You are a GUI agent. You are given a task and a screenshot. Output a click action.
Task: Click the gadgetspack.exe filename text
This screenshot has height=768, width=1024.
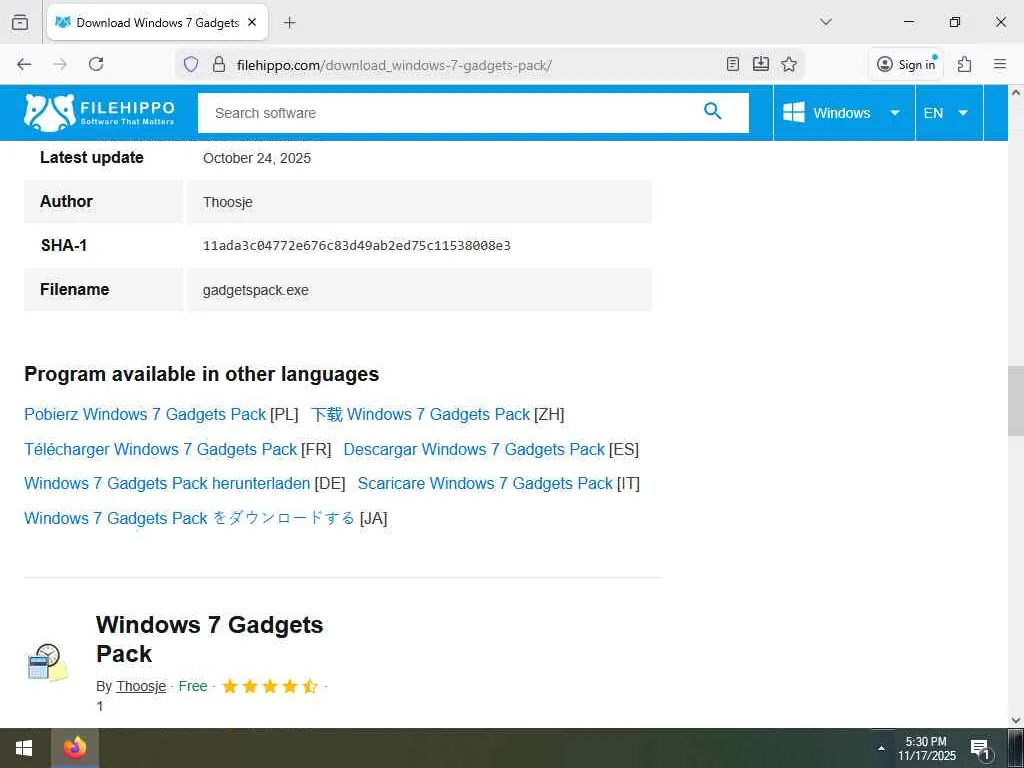tap(255, 290)
